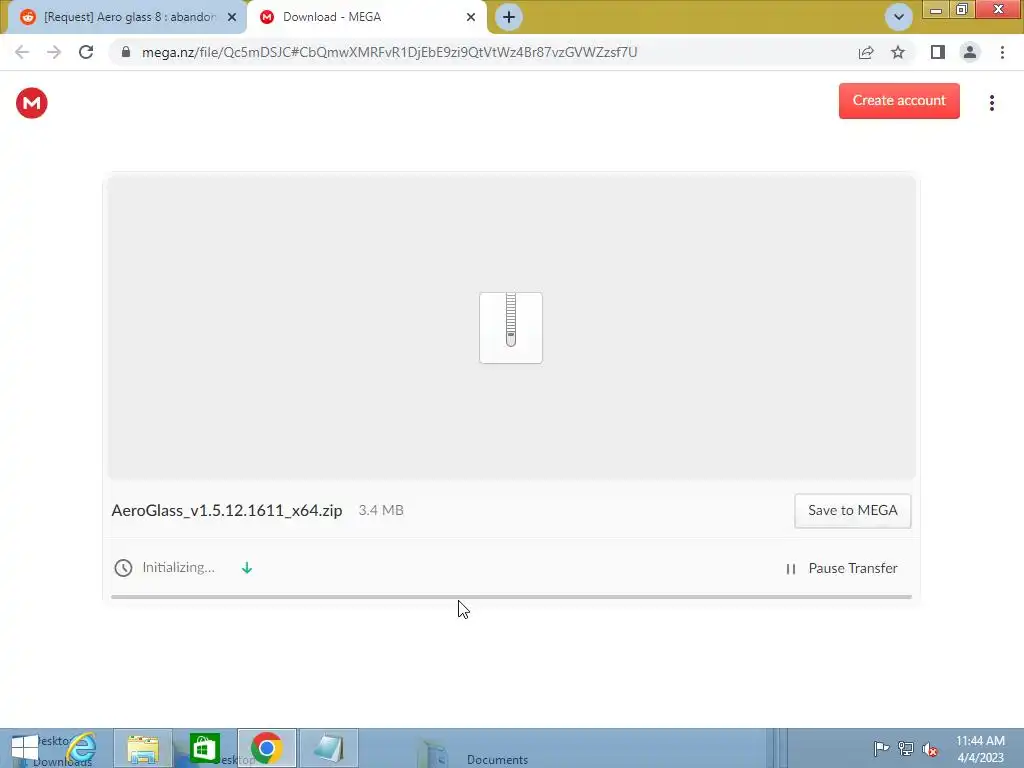Close the Download - MEGA tab
Screen dimensions: 1024x768
[x=471, y=17]
